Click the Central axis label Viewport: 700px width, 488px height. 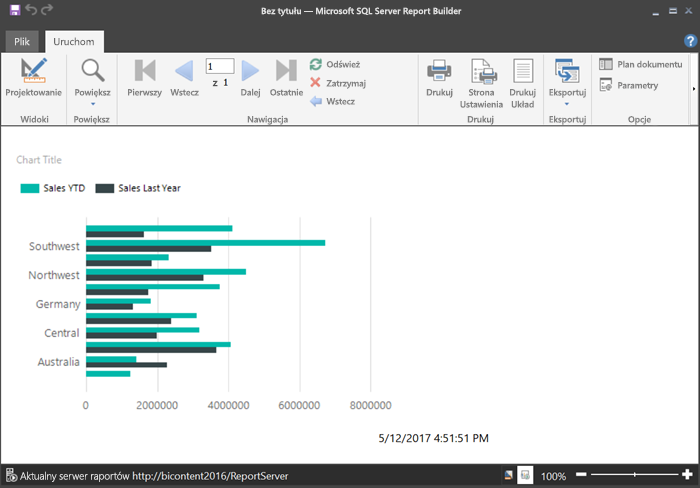tap(62, 333)
